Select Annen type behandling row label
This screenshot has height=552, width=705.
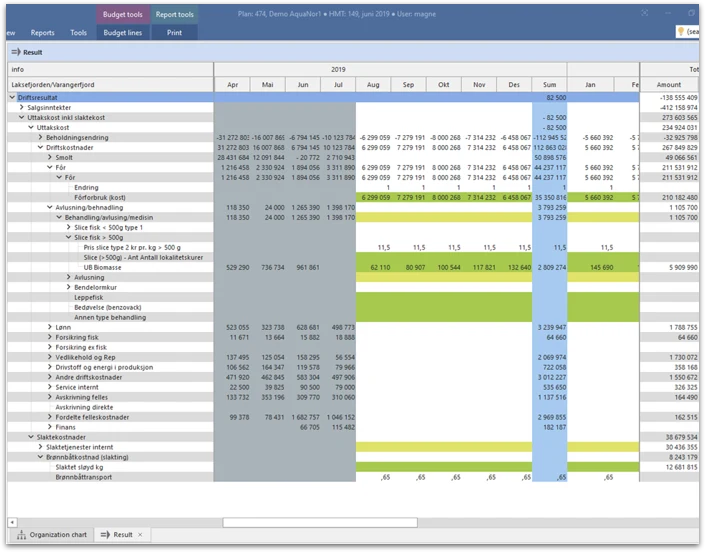[110, 317]
